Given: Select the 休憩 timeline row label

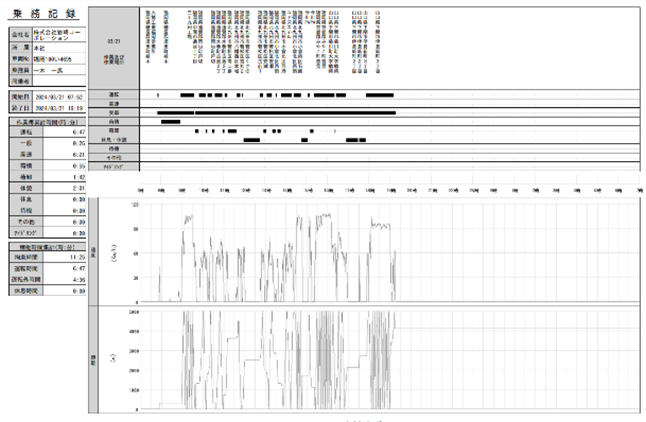Looking at the screenshot, I should tap(113, 131).
